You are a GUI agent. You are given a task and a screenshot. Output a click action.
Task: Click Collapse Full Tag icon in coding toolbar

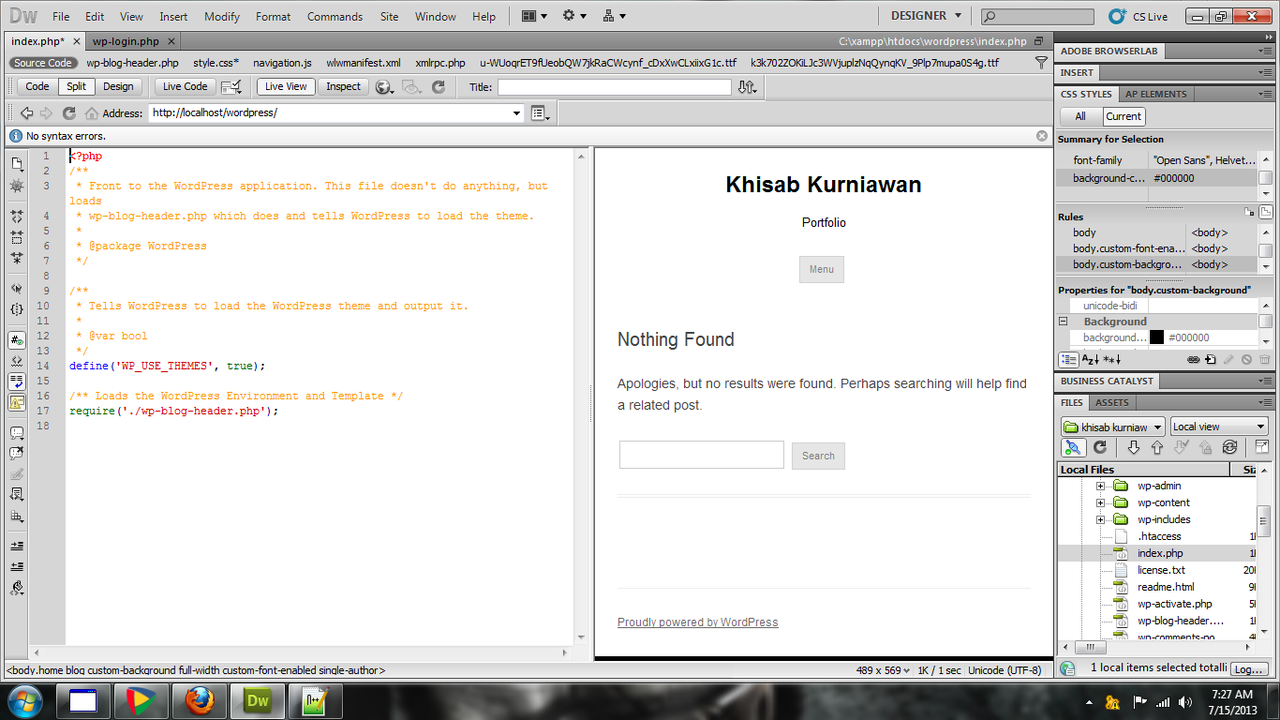[x=16, y=215]
